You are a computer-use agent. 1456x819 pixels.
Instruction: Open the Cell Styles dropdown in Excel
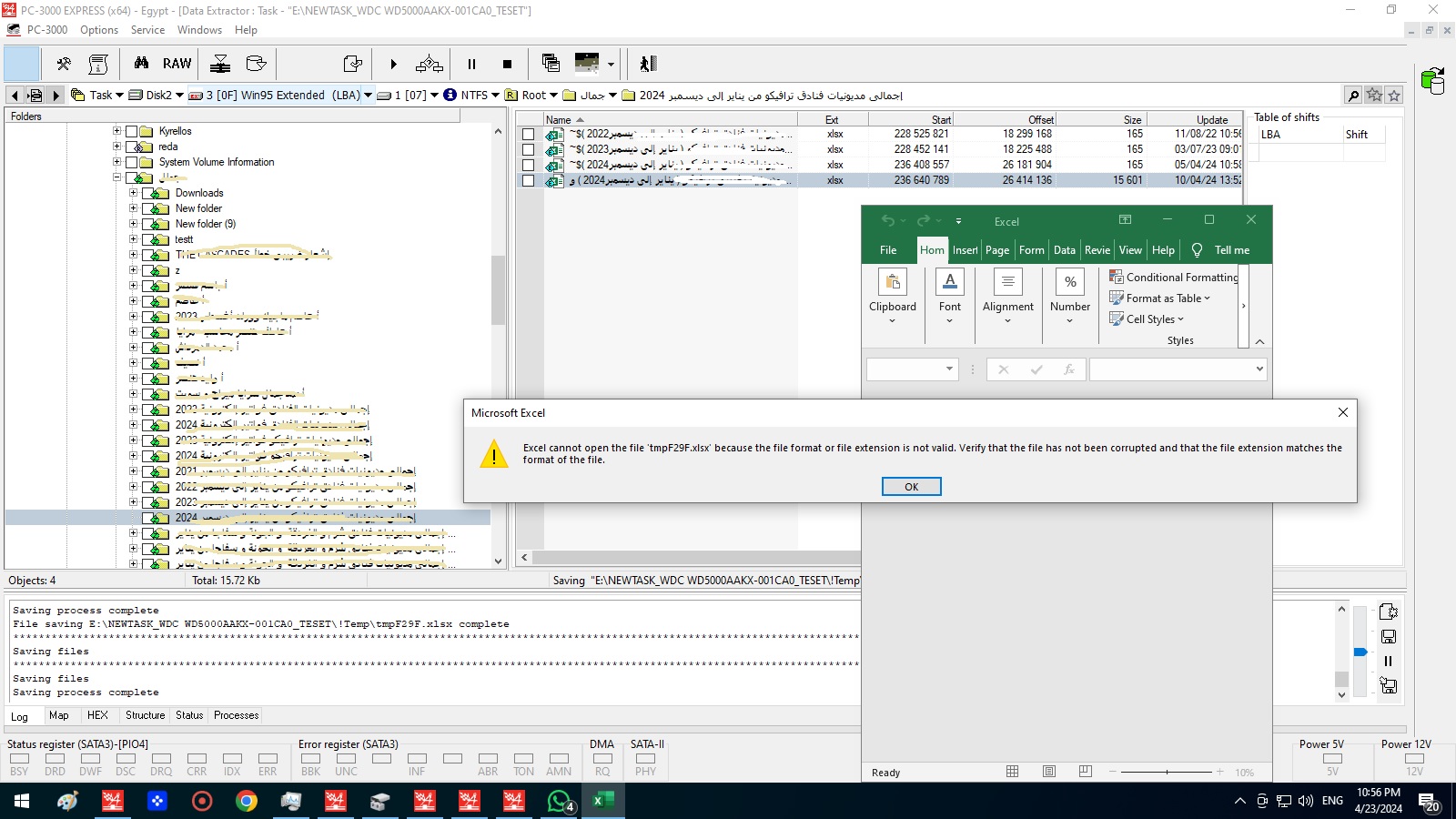point(1147,319)
